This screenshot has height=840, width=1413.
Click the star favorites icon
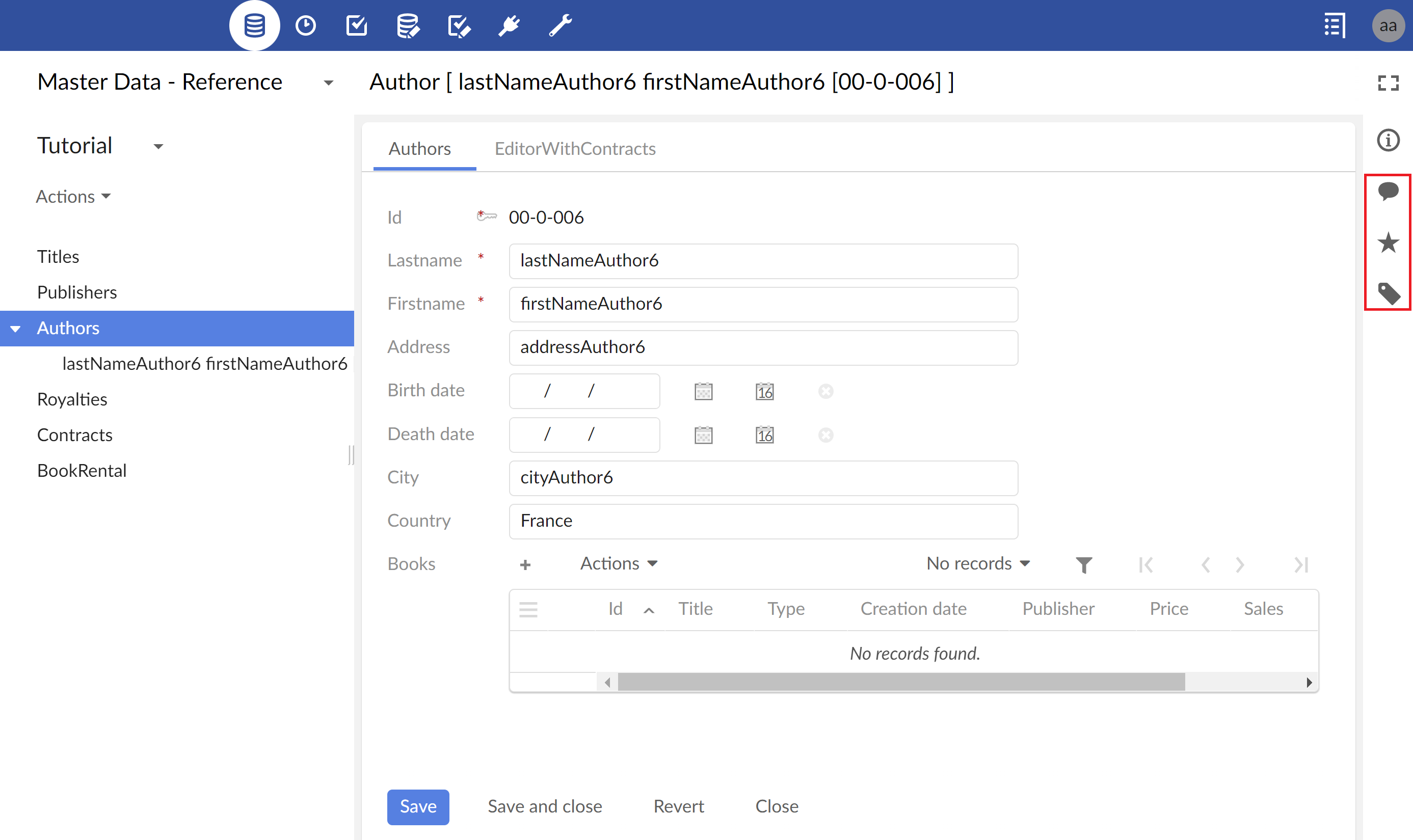[1388, 243]
